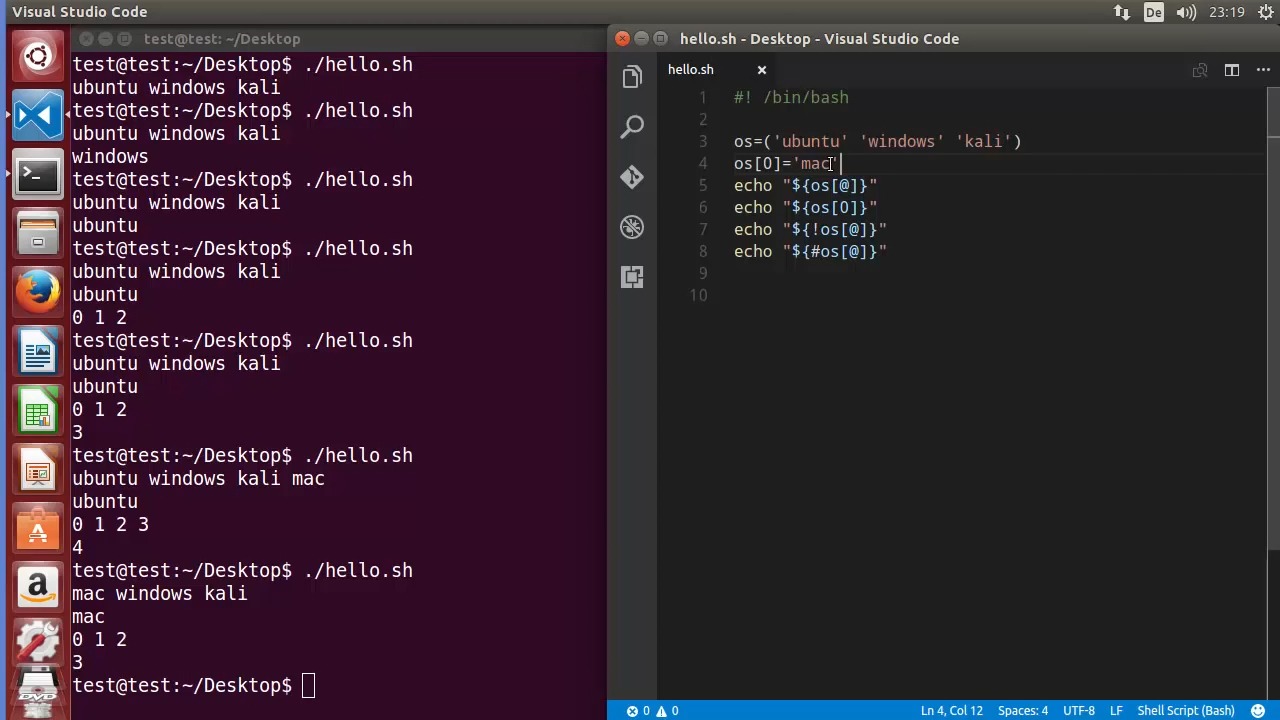
Task: Maximize the Visual Studio Code window
Action: (661, 39)
